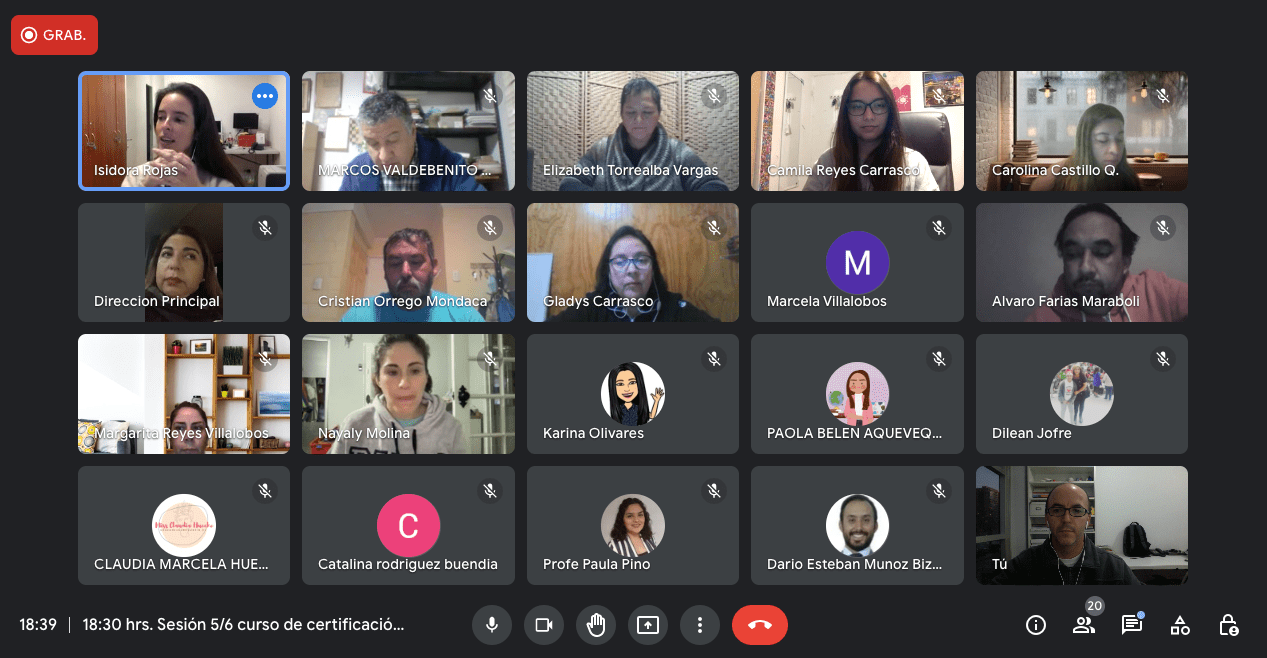This screenshot has height=658, width=1267.
Task: Click muted mic icon on Marcela Villalobos tile
Action: pyautogui.click(x=938, y=228)
